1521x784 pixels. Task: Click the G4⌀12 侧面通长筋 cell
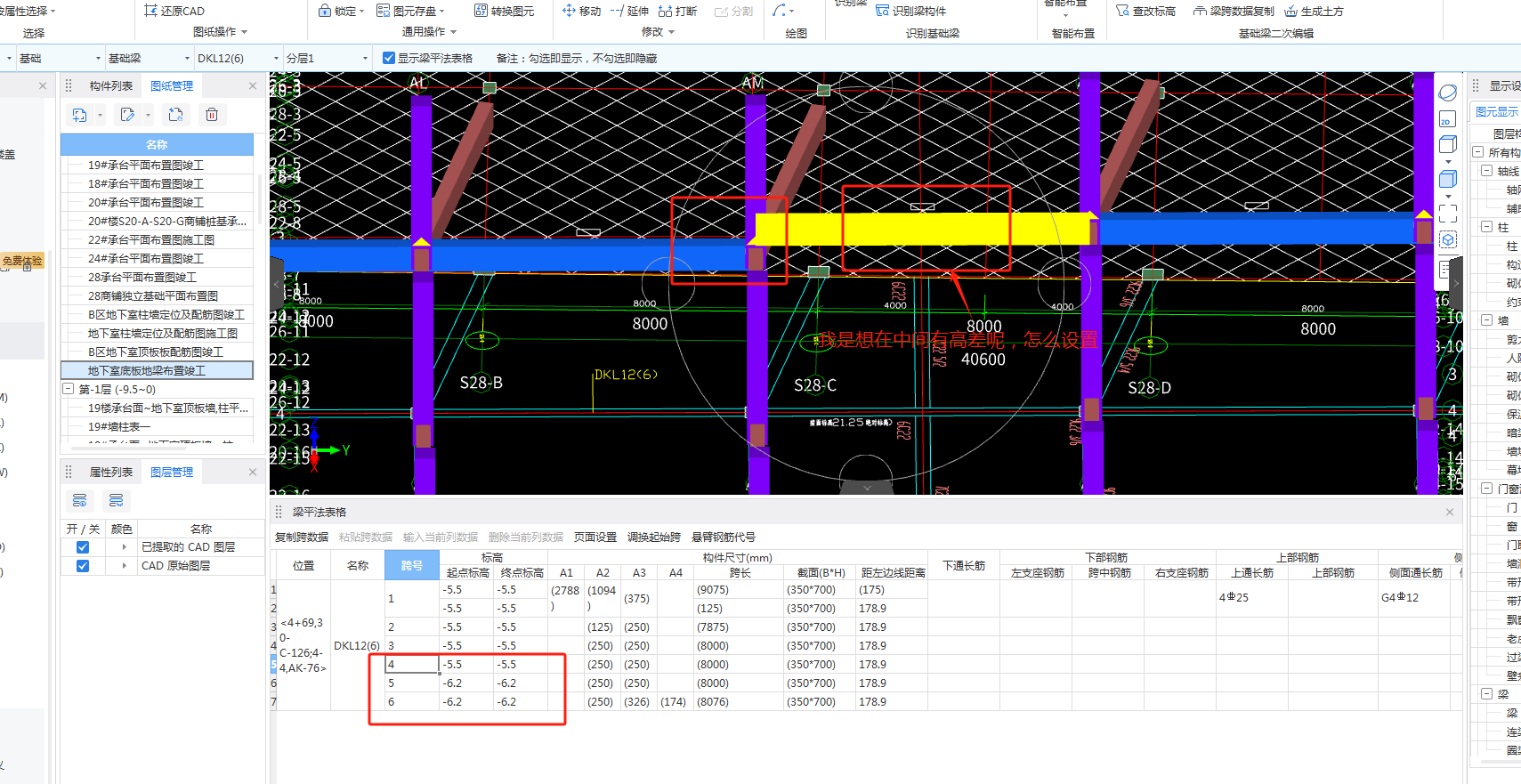point(1414,598)
